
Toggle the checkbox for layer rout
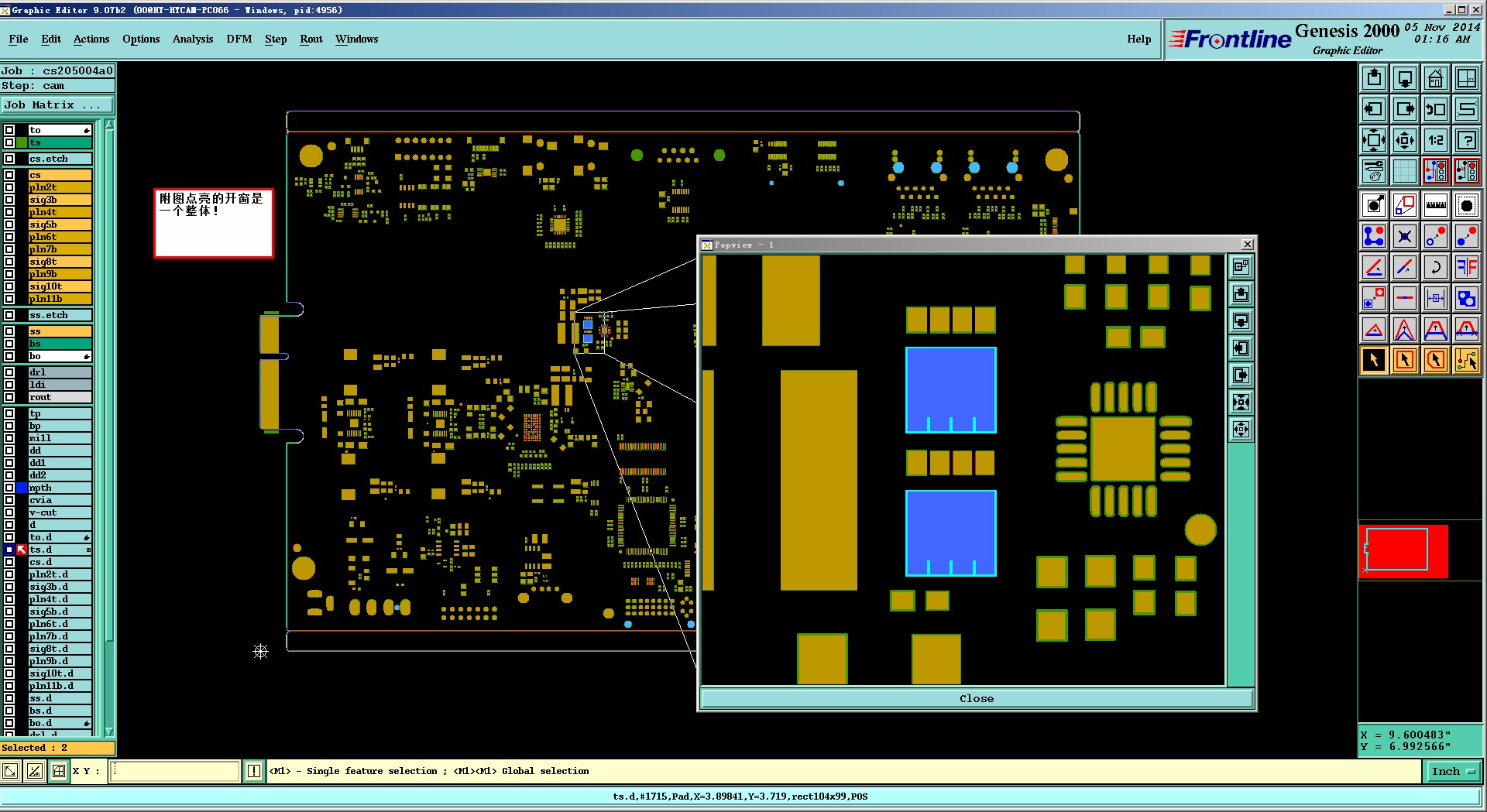(x=9, y=397)
